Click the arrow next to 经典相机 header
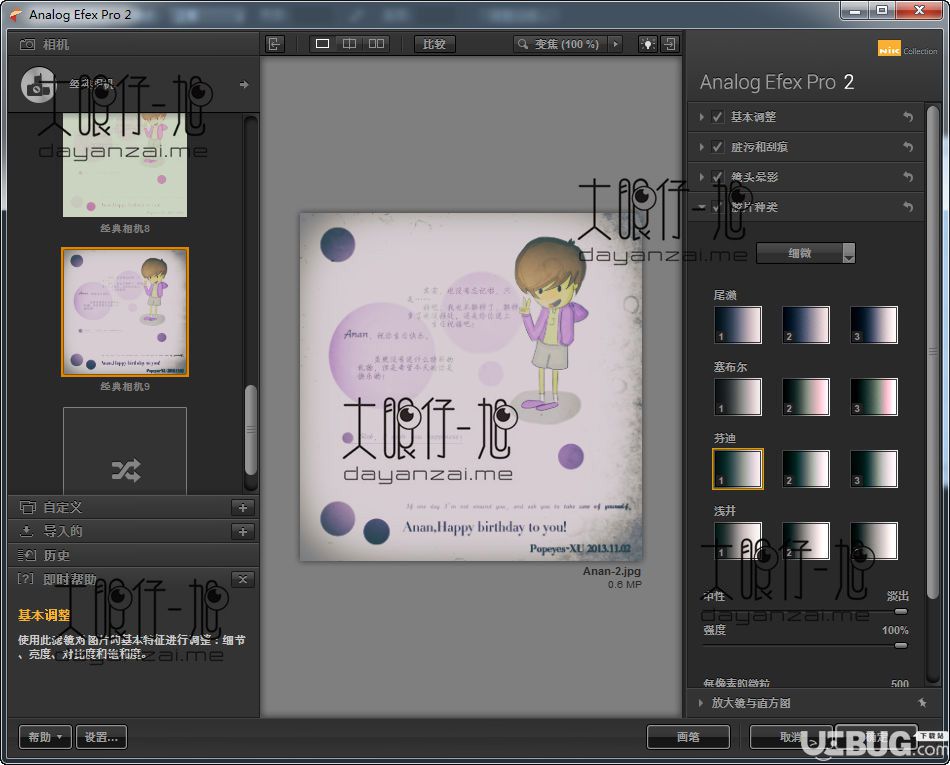Viewport: 950px width, 765px height. coord(244,84)
